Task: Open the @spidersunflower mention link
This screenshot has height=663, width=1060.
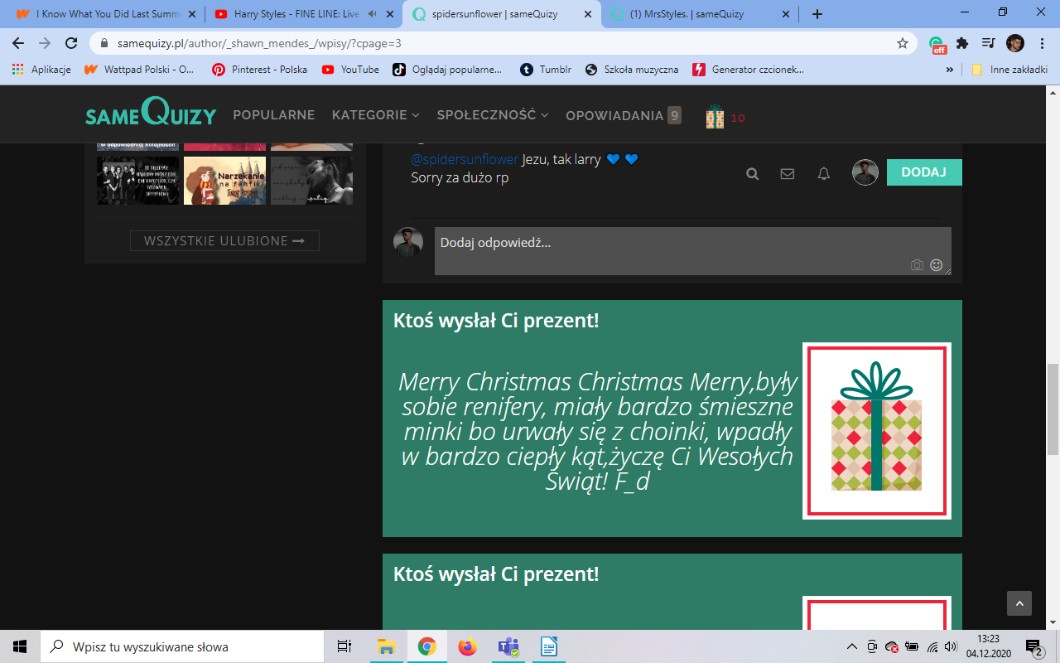Action: [x=464, y=159]
